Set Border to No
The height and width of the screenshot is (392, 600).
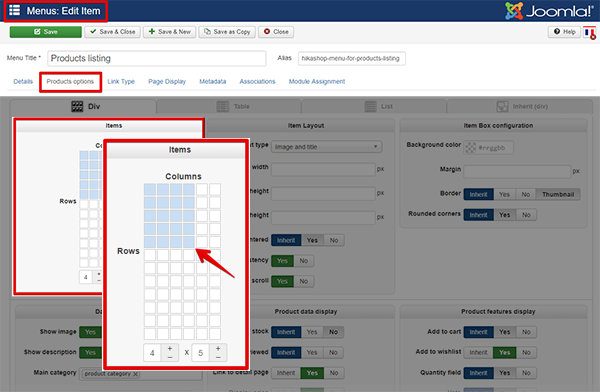tap(526, 194)
